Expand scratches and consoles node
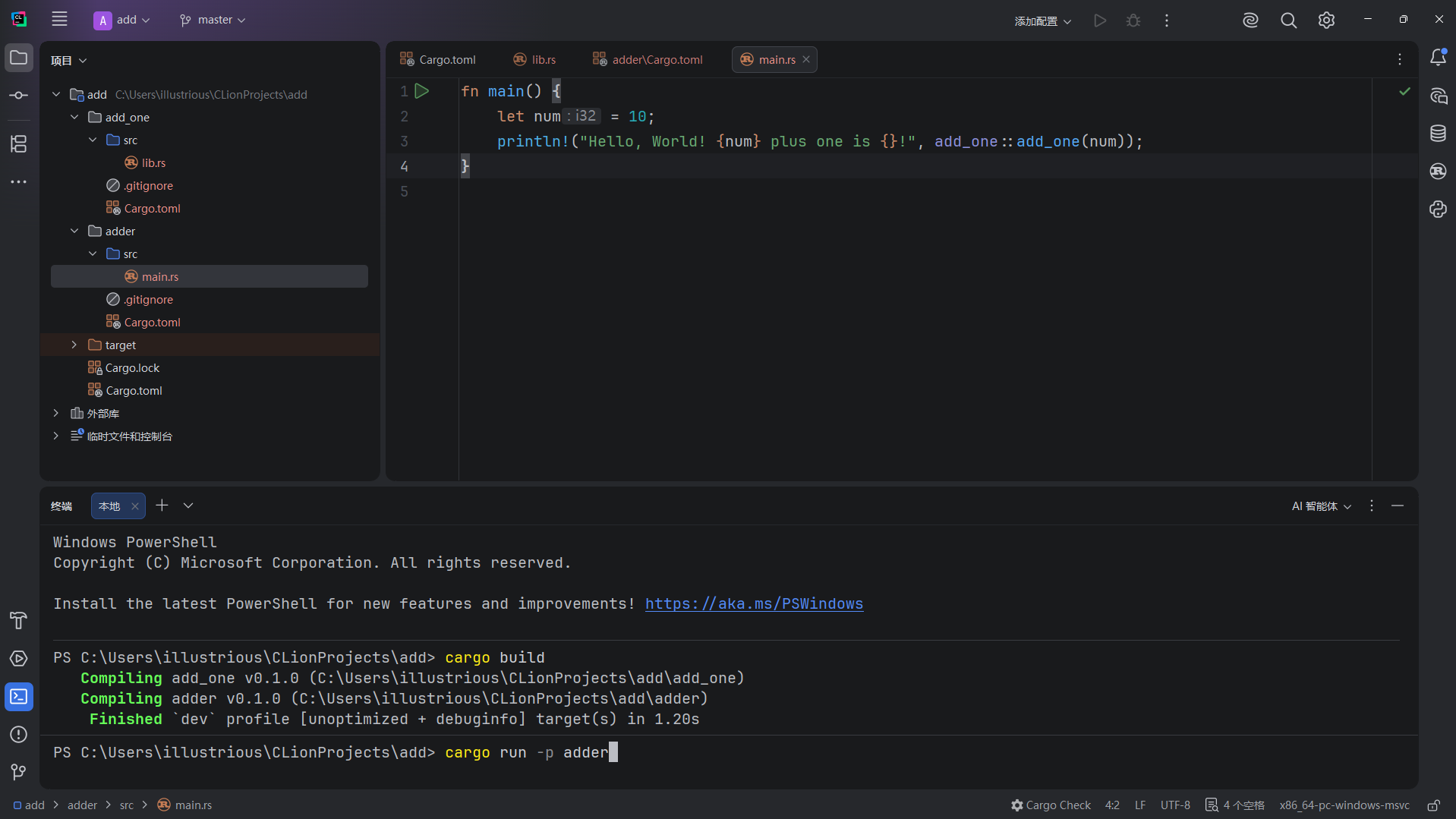 tap(56, 436)
